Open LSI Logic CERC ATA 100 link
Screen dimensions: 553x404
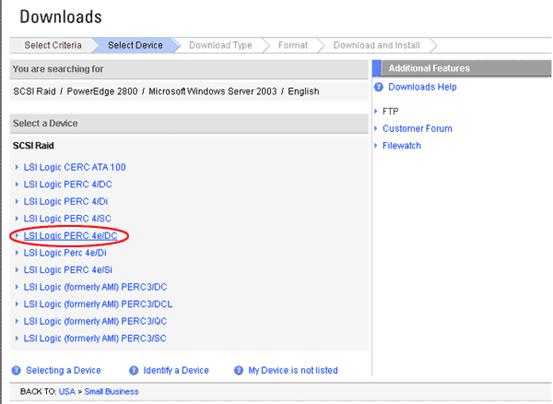point(75,167)
